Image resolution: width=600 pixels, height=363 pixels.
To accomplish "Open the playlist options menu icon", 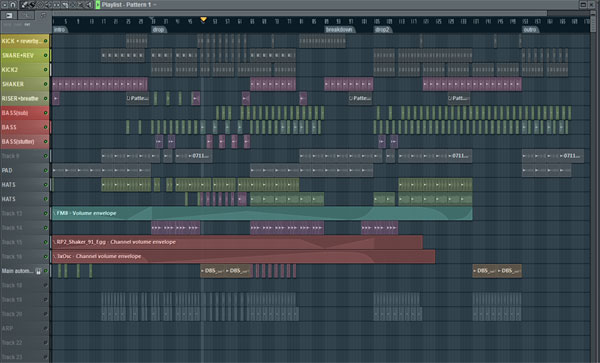I will point(5,5).
